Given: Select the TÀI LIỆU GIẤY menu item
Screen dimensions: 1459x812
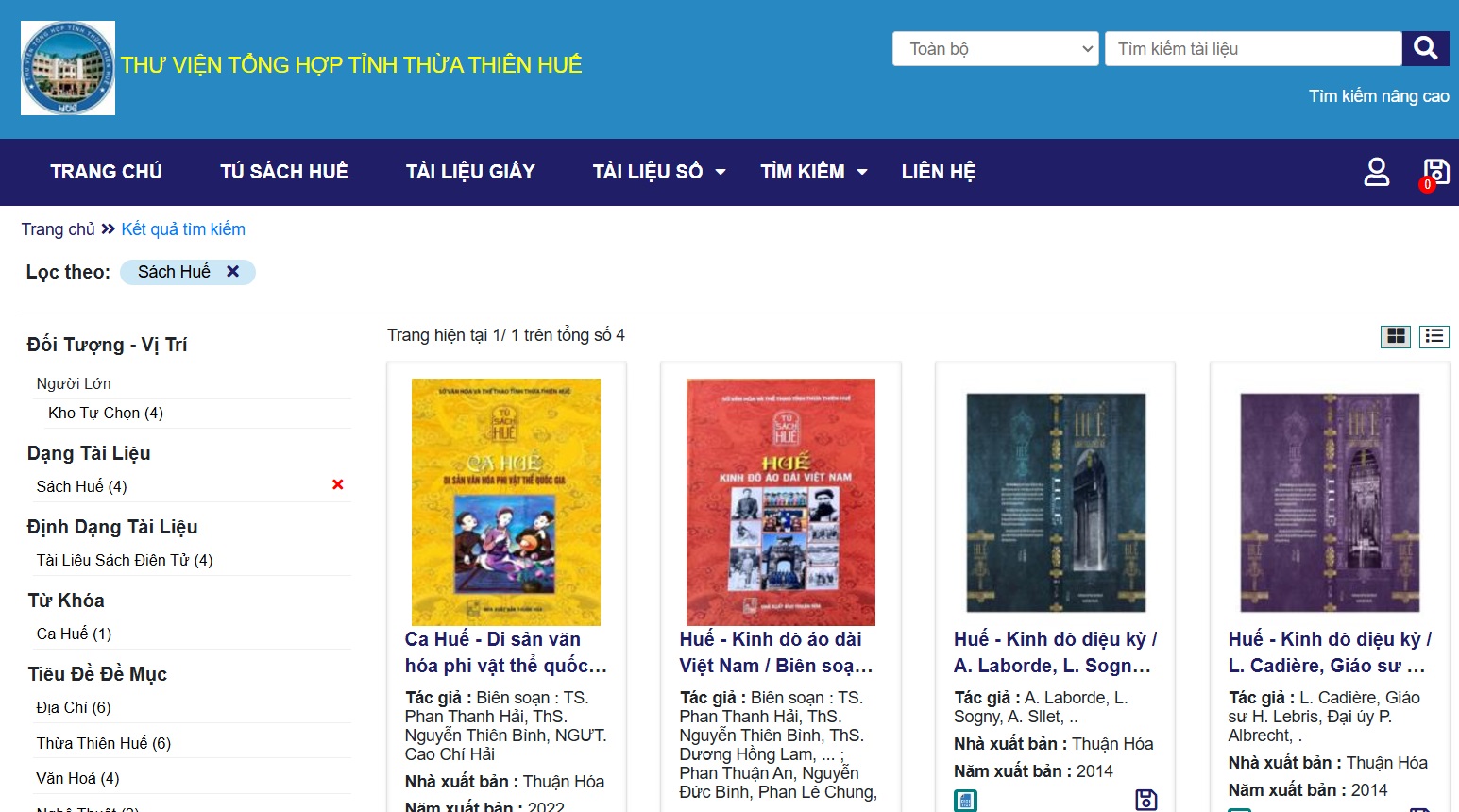Looking at the screenshot, I should (x=470, y=172).
